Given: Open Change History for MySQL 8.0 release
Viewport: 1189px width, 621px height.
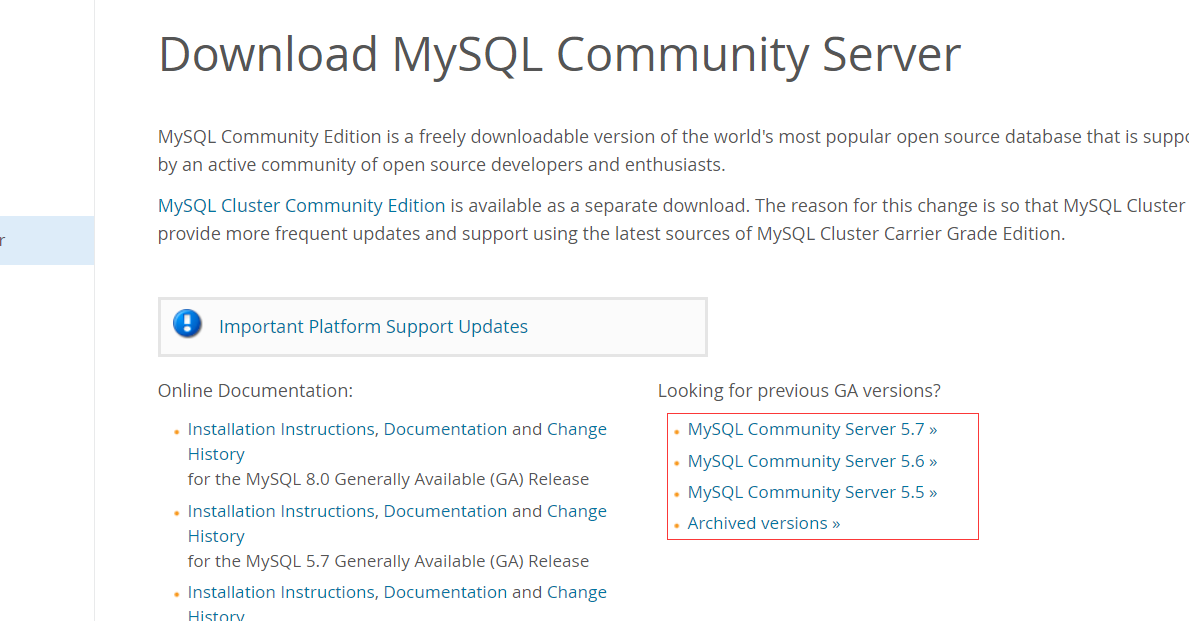Looking at the screenshot, I should [x=576, y=429].
